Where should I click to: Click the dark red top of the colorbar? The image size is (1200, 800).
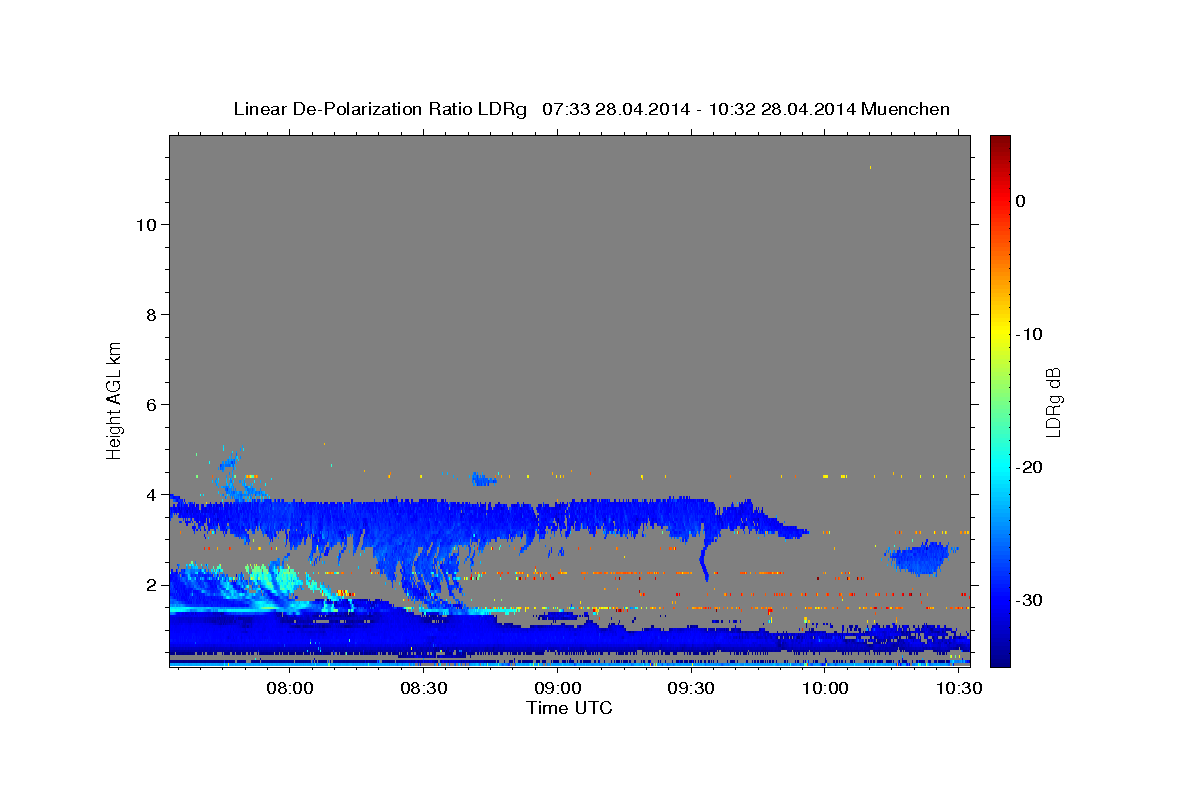tap(1000, 143)
